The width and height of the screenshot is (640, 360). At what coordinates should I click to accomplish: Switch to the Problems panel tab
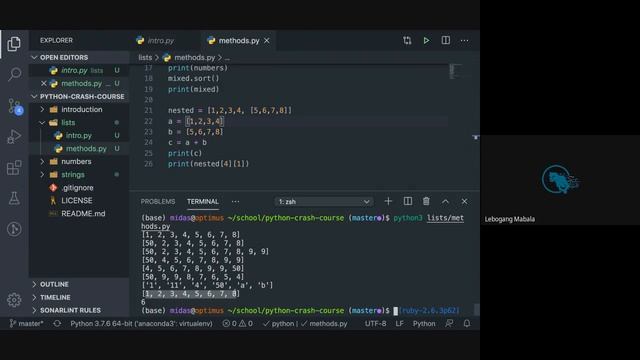click(x=158, y=202)
